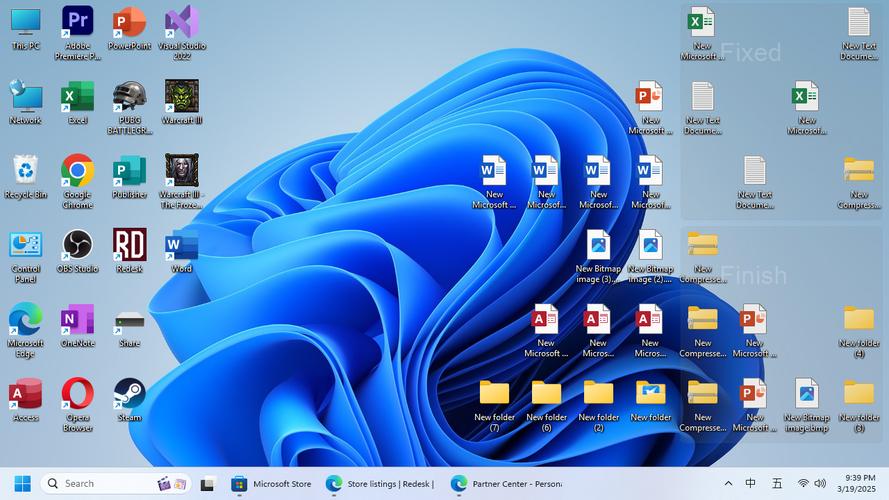Open This PC desktop icon
Viewport: 889px width, 500px height.
click(x=26, y=29)
